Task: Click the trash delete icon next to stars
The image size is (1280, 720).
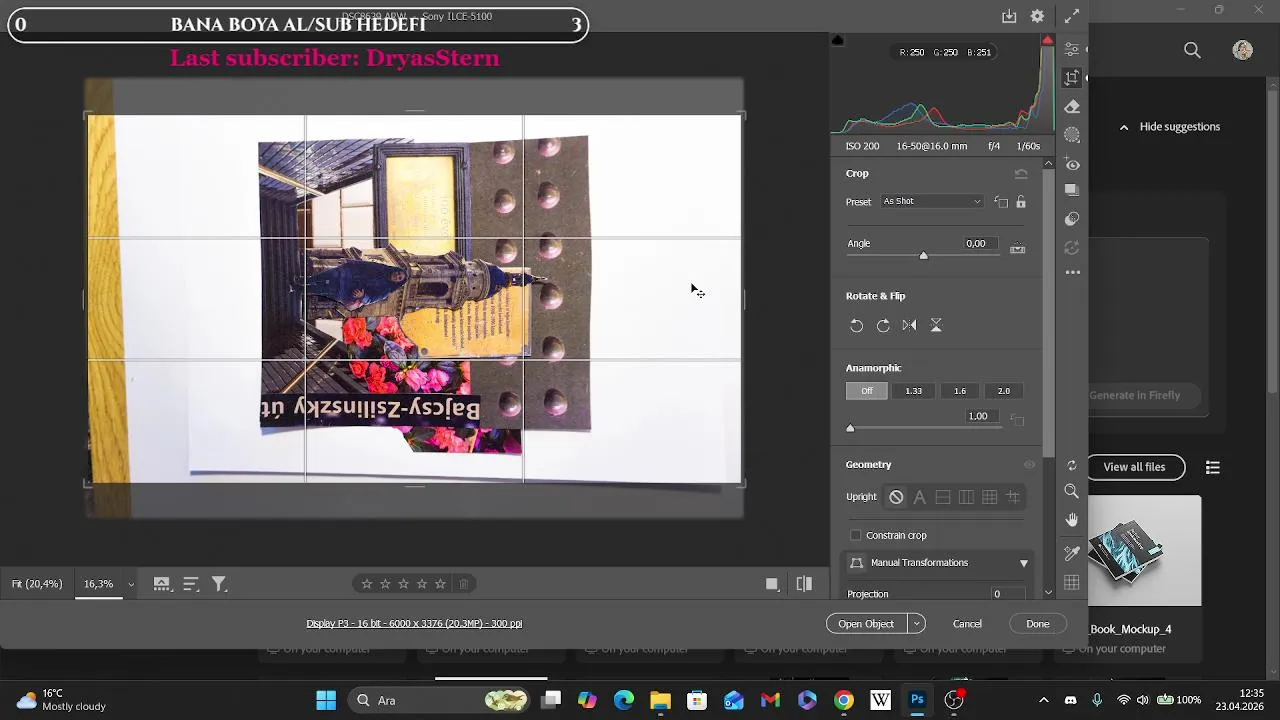Action: pos(464,584)
